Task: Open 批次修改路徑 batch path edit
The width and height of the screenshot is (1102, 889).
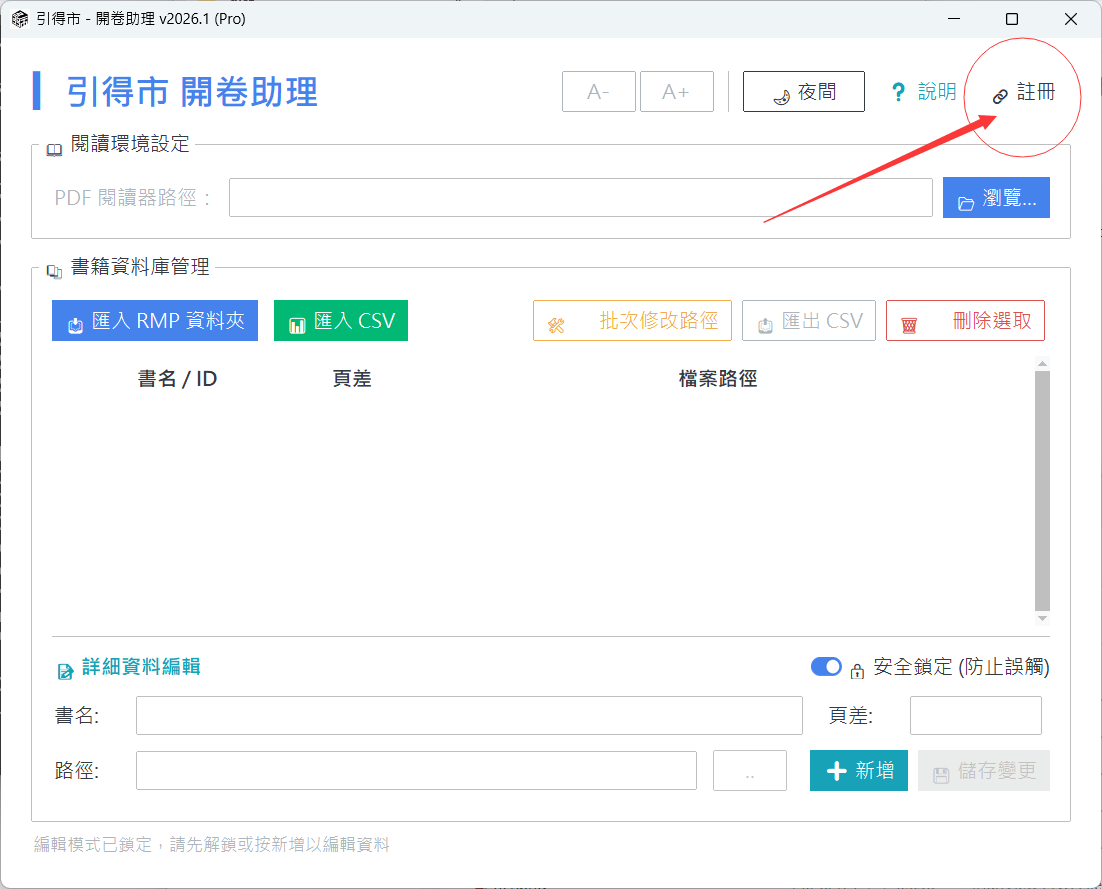Action: pyautogui.click(x=632, y=321)
